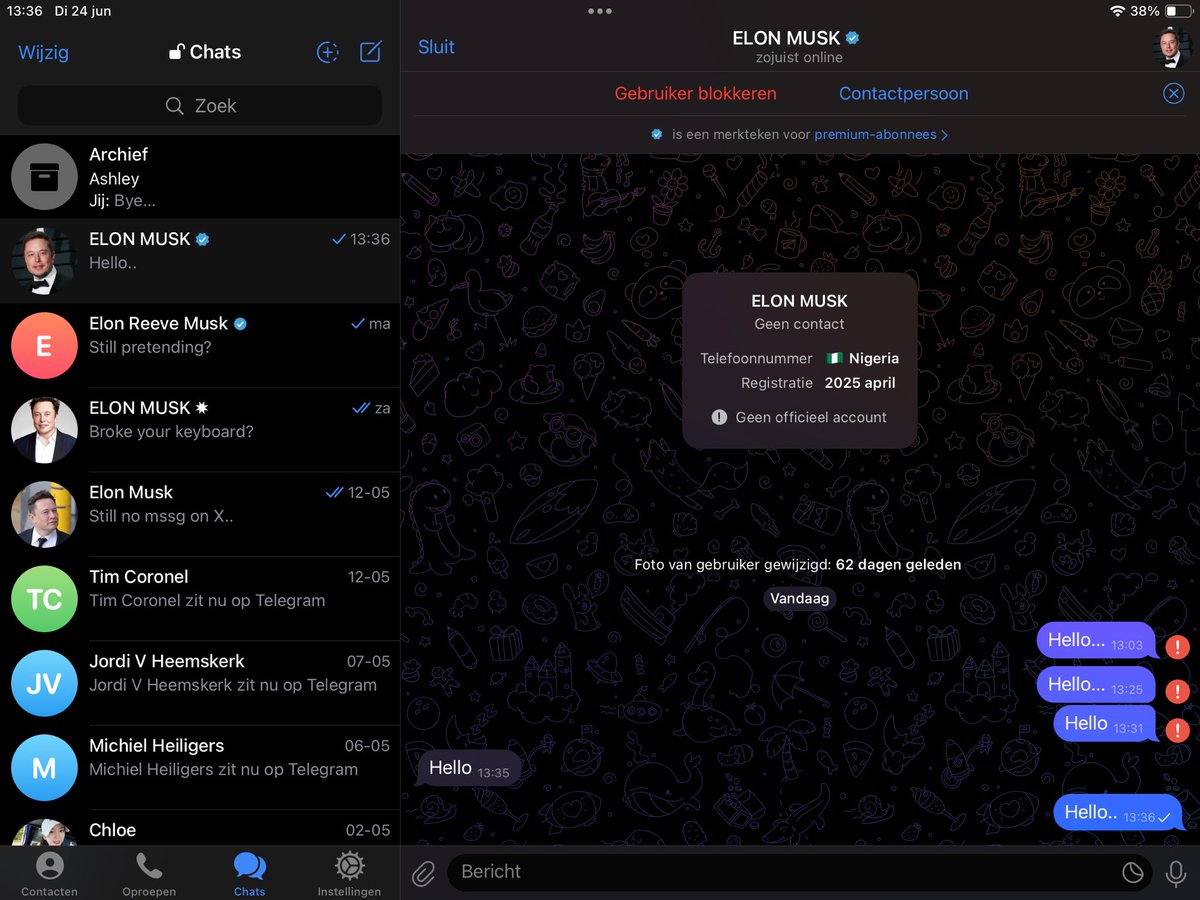Switch to the Chats tab
Screen dimensions: 1200x900
click(x=249, y=874)
